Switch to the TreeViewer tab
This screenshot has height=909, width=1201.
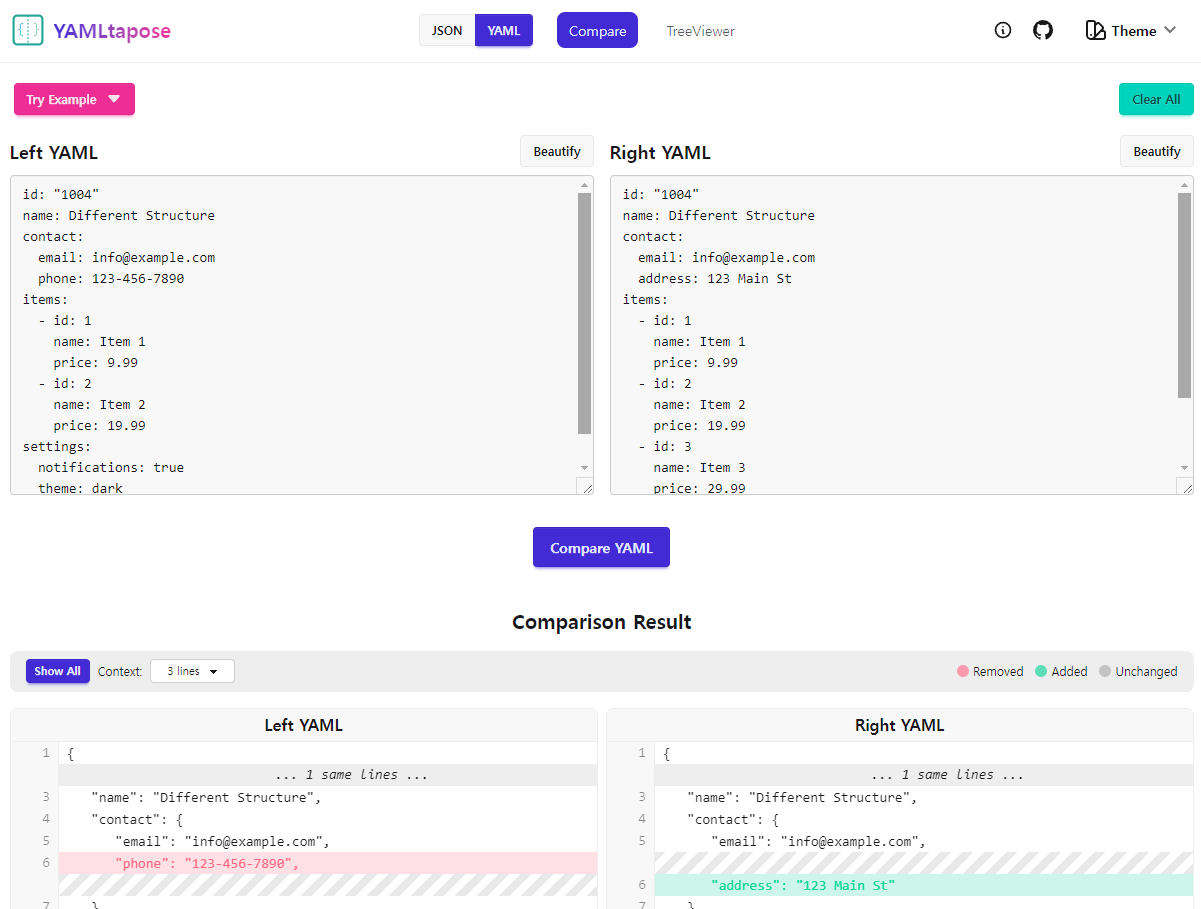click(701, 31)
